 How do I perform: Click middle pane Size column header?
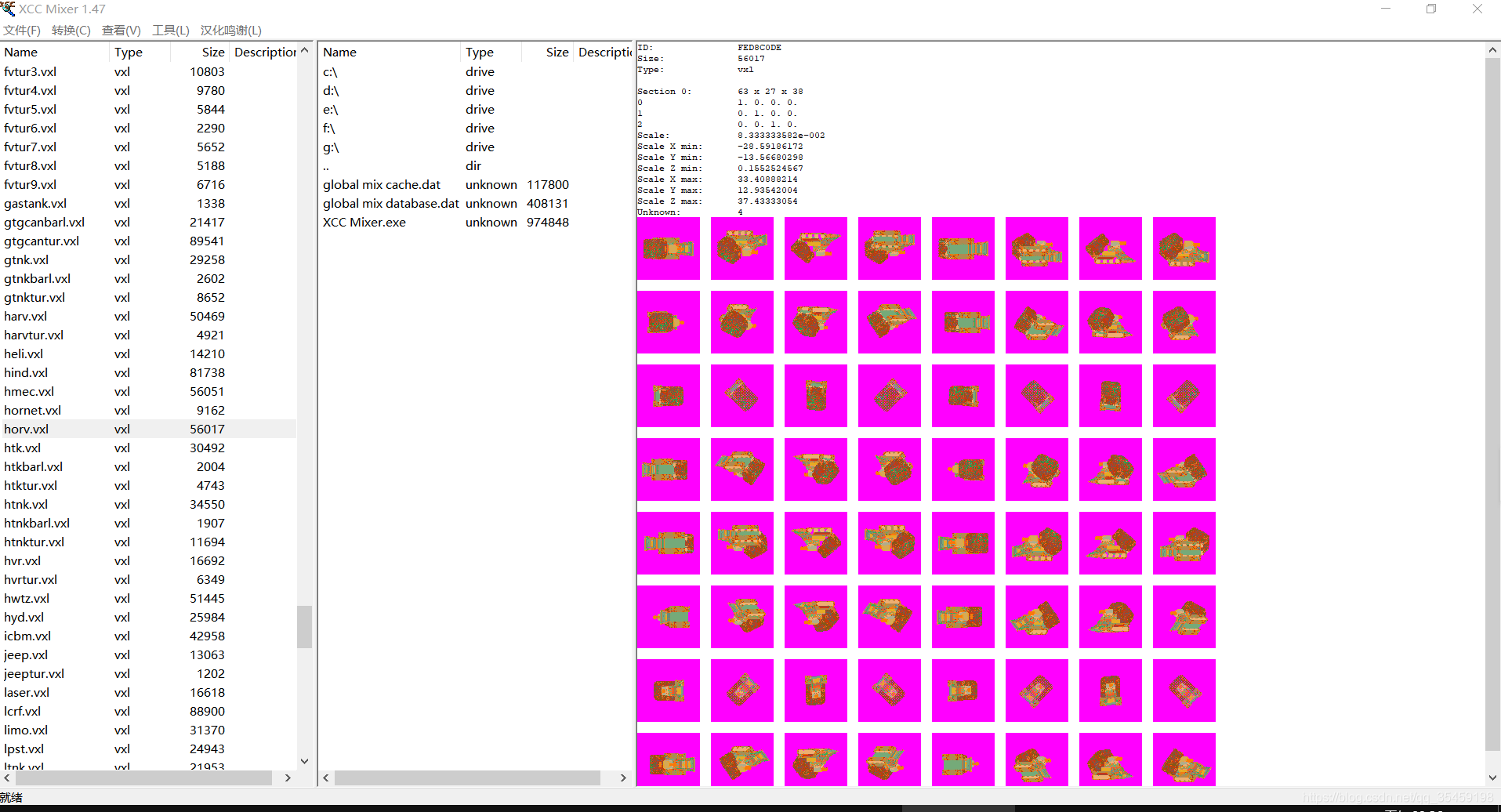[546, 53]
